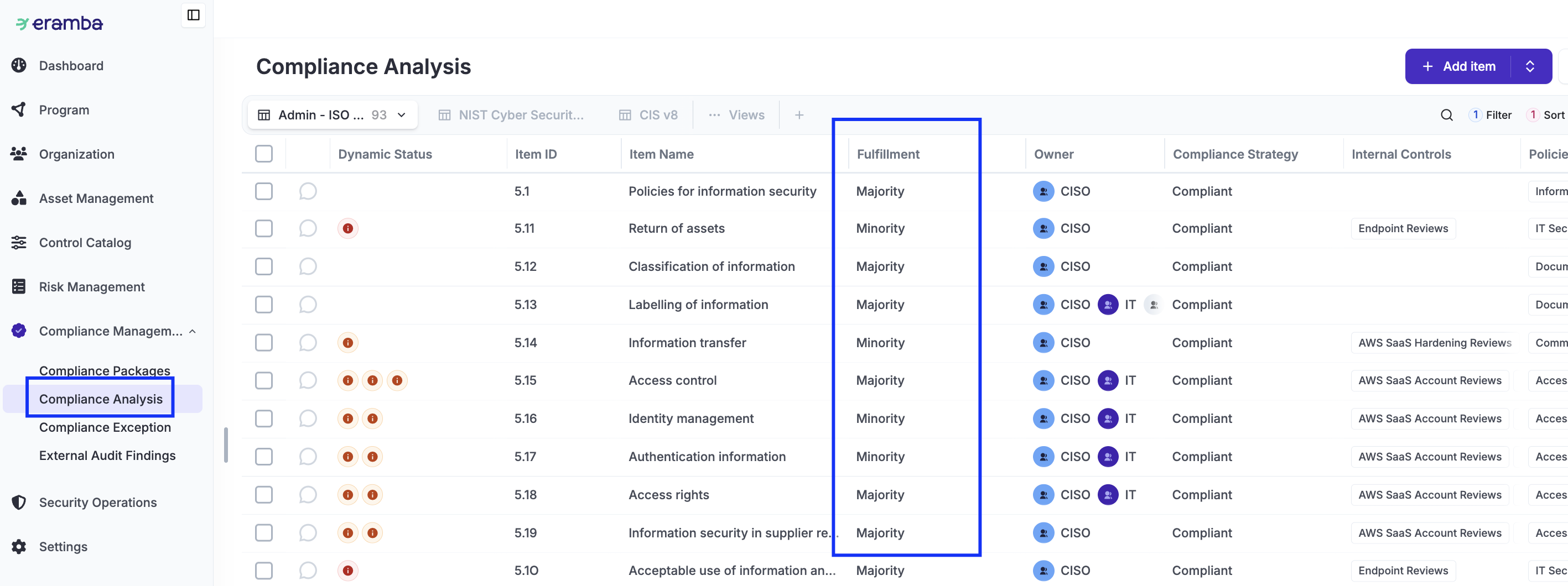Open comments for item 5.1
The image size is (1568, 586).
308,191
